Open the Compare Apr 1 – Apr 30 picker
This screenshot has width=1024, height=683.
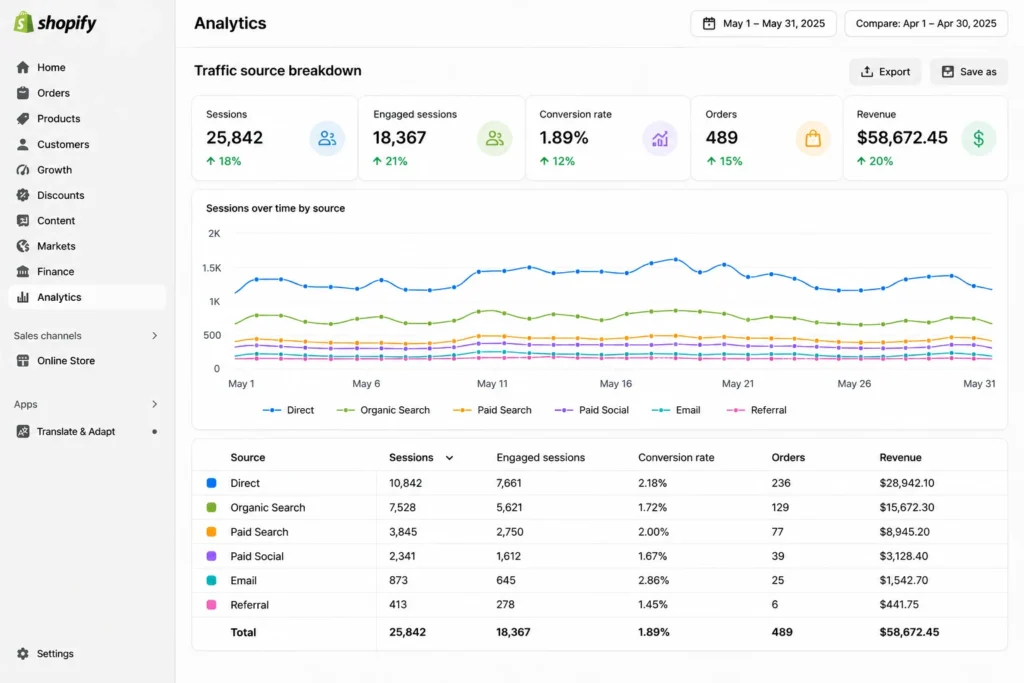tap(926, 24)
